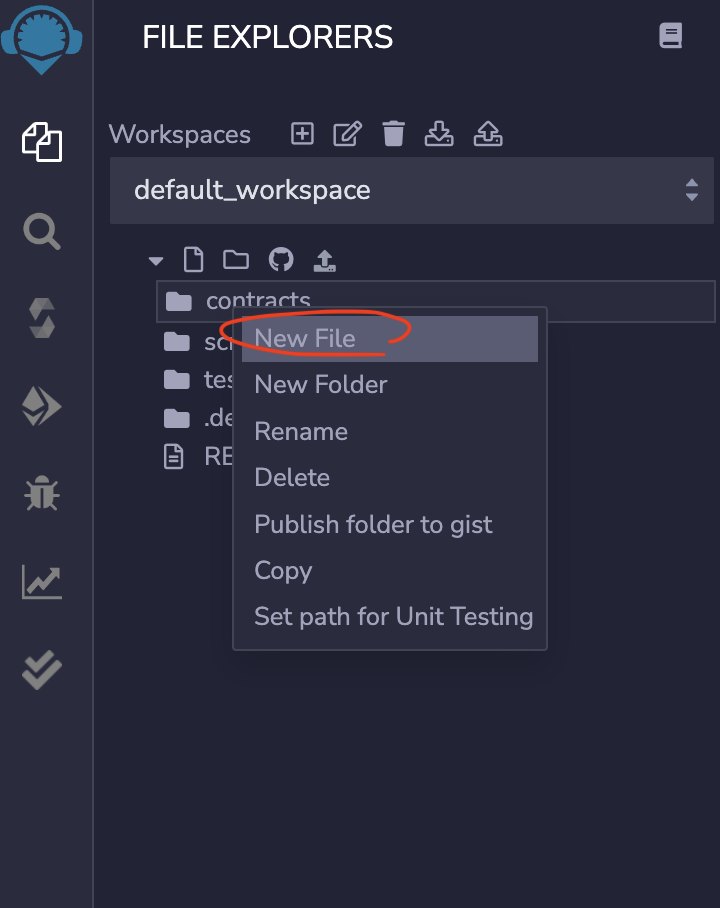The image size is (720, 908).
Task: Delete the workspace with the trash icon
Action: coord(393,134)
